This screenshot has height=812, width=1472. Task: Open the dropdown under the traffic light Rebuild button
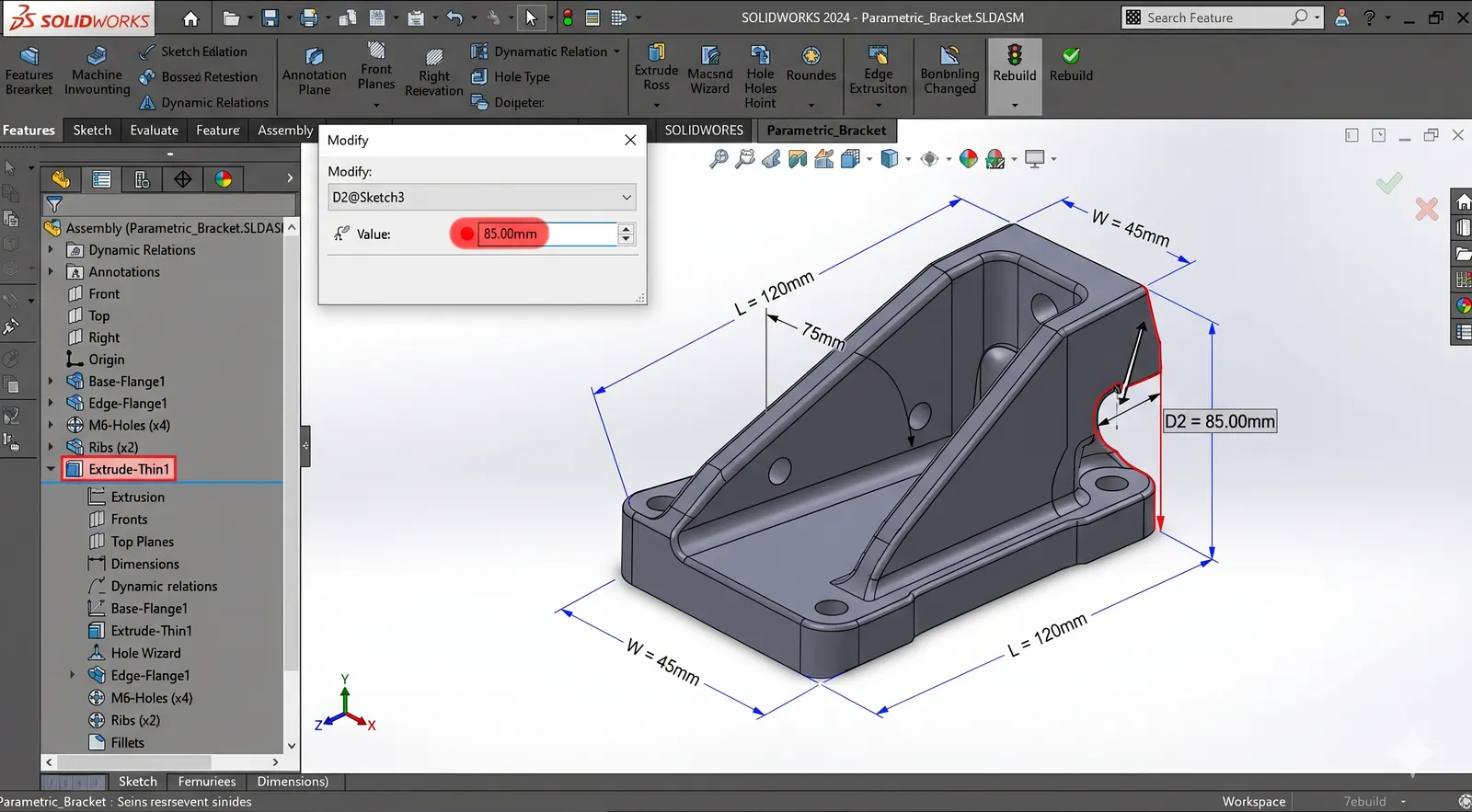1015,105
